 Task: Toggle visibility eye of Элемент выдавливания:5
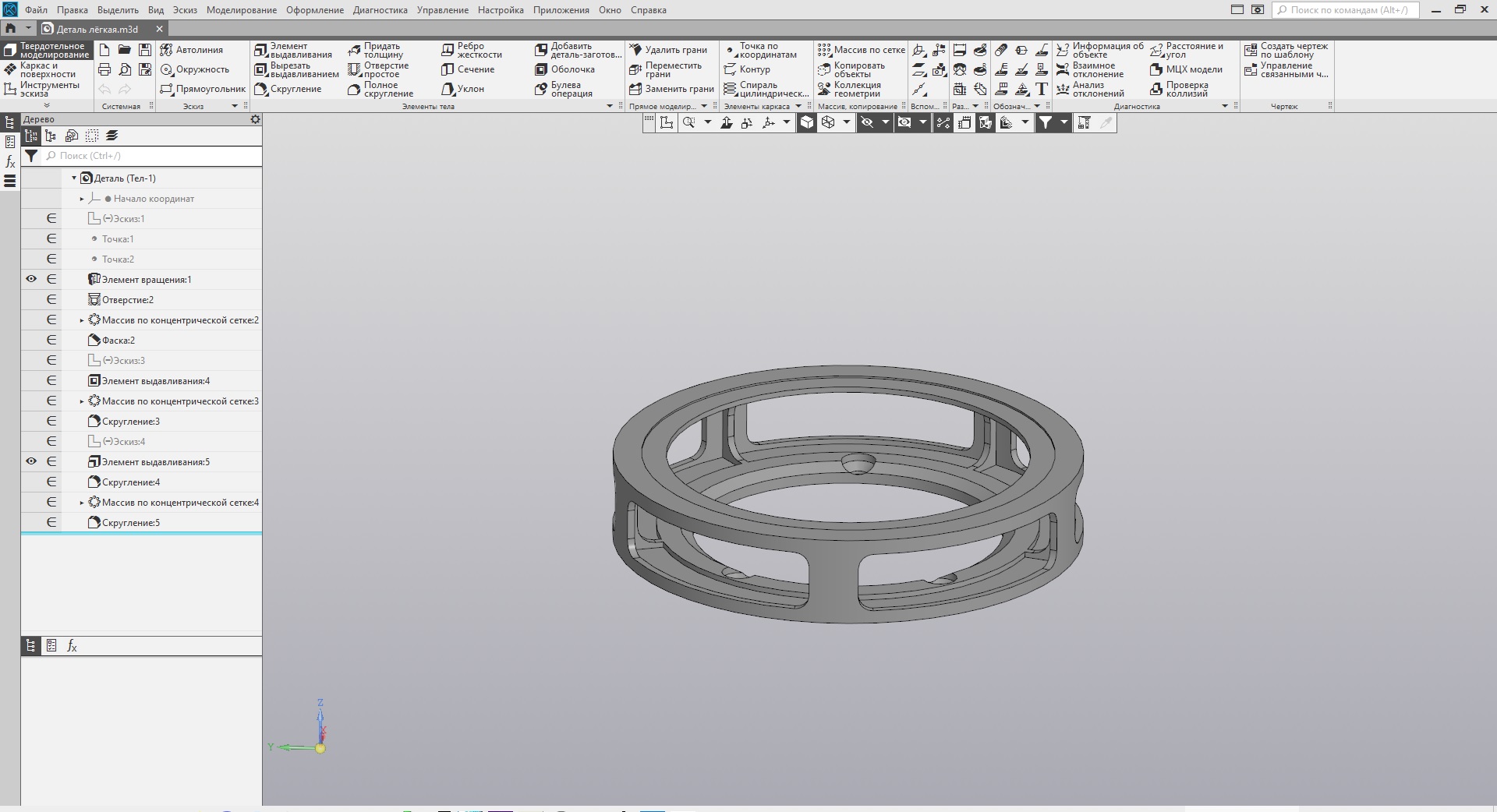(x=31, y=461)
